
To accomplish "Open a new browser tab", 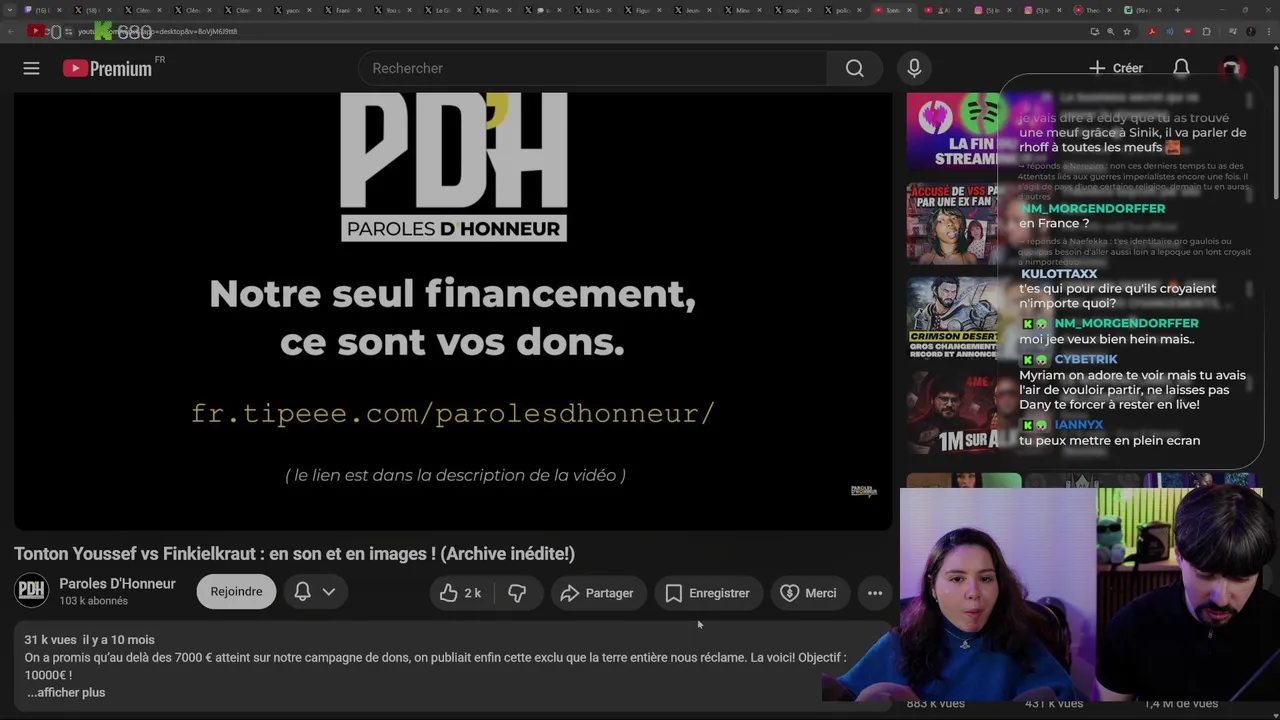I will click(x=1177, y=10).
